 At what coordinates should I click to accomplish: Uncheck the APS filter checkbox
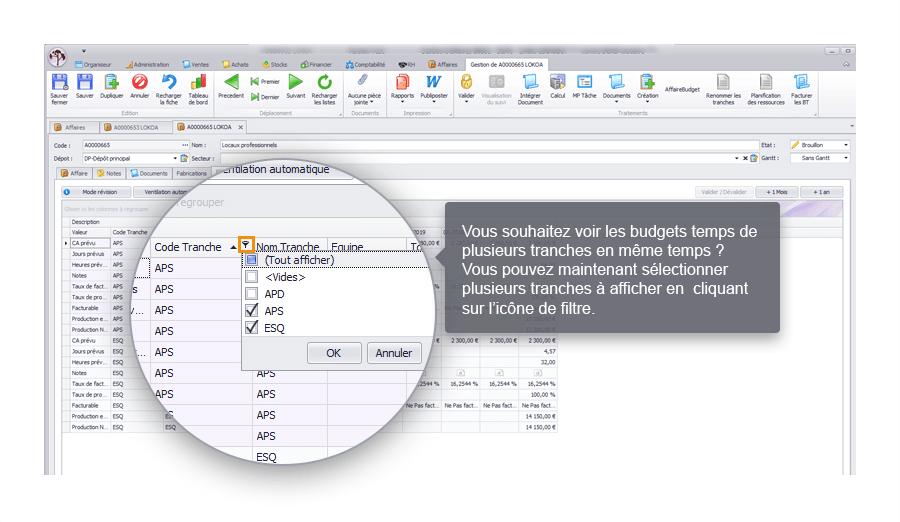[x=252, y=311]
